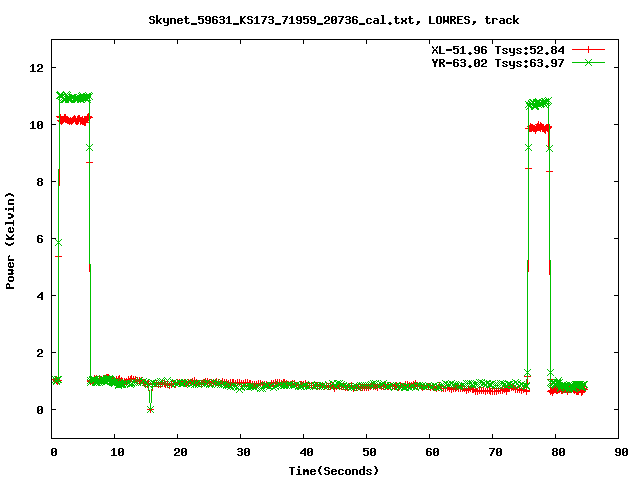This screenshot has width=640, height=480.
Task: Click x-axis tick label 60
Action: point(432,452)
